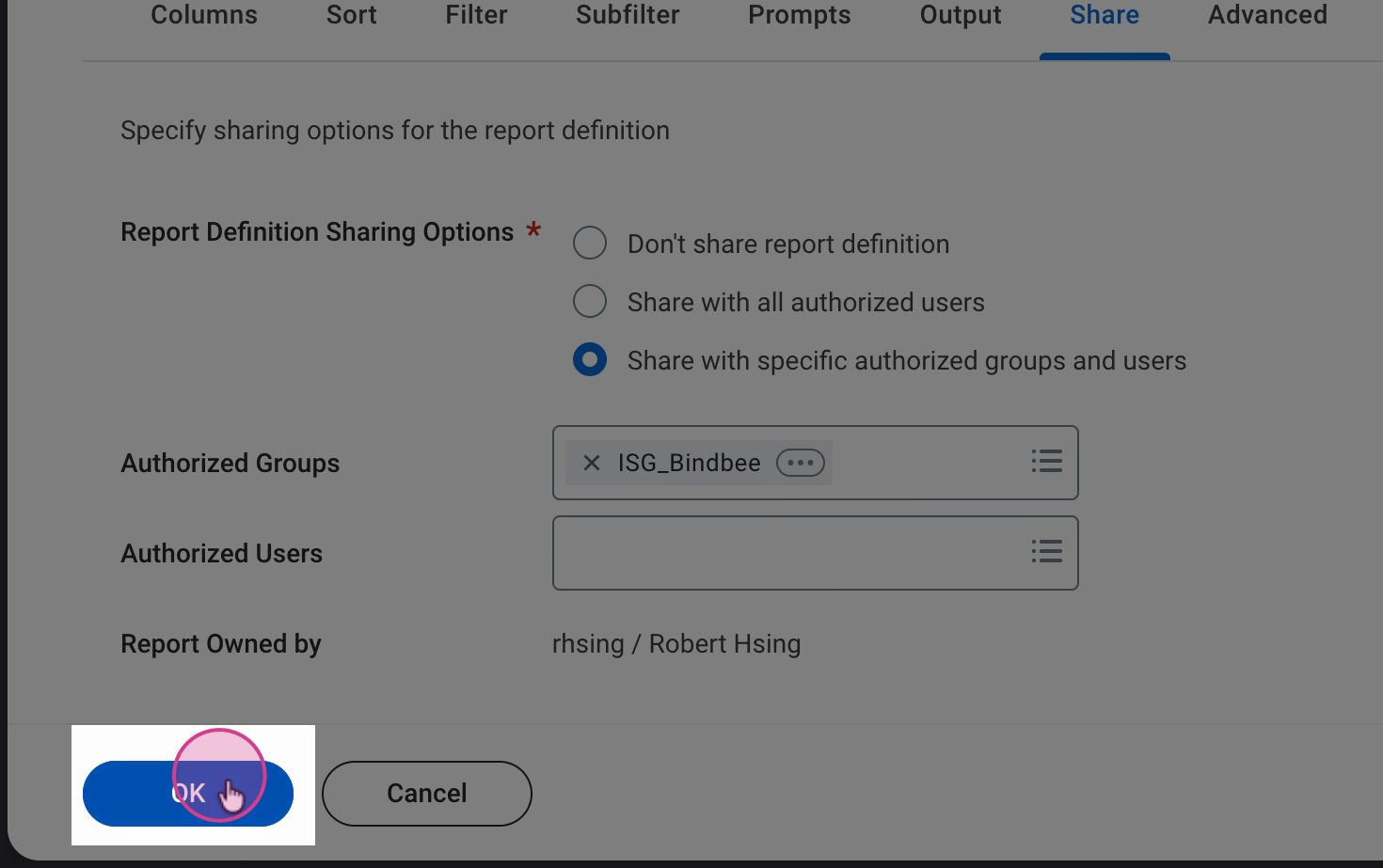Click the Authorized Groups label
Screen dimensions: 1383x868
coord(230,464)
